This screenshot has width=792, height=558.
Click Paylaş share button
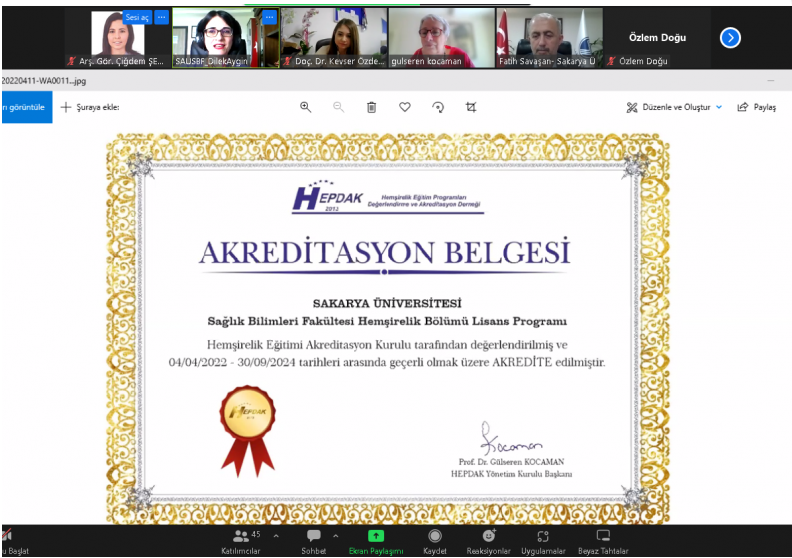757,107
